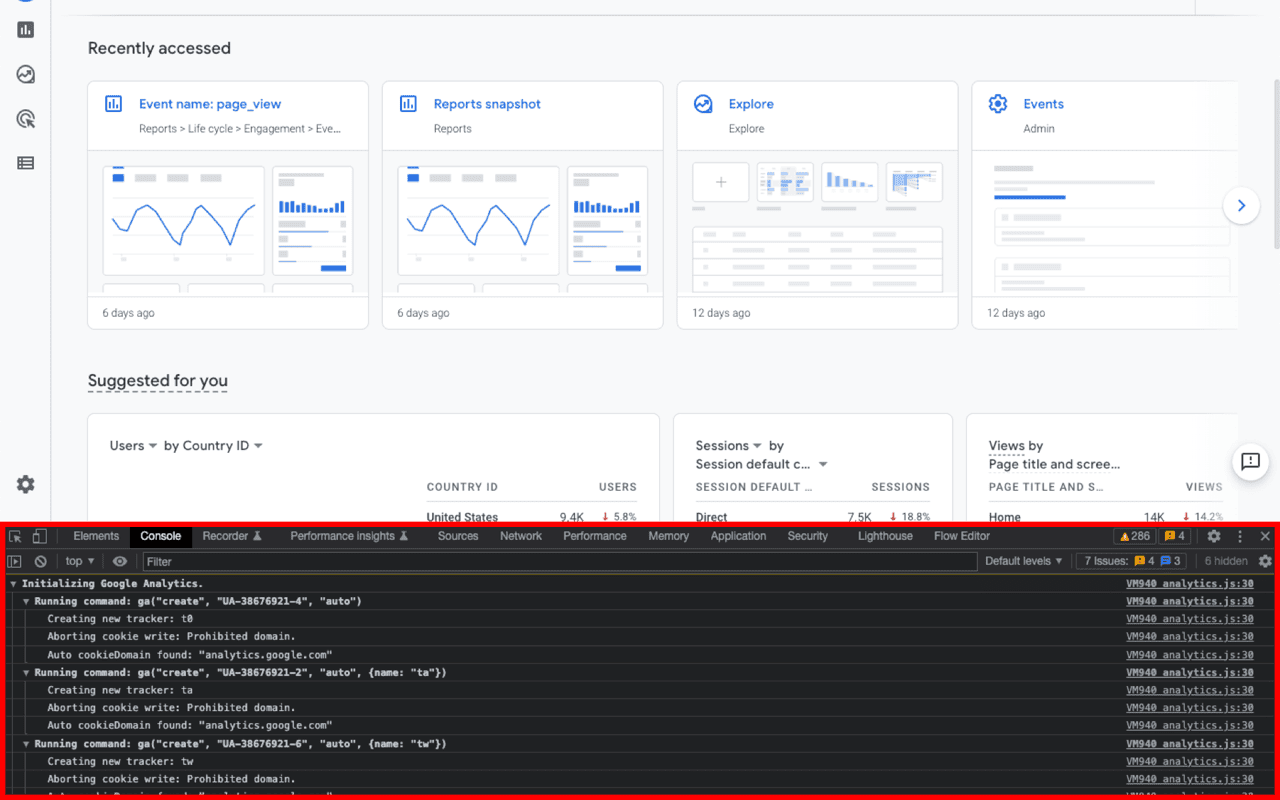Create a live expression with the eye icon
1280x800 pixels.
(119, 561)
